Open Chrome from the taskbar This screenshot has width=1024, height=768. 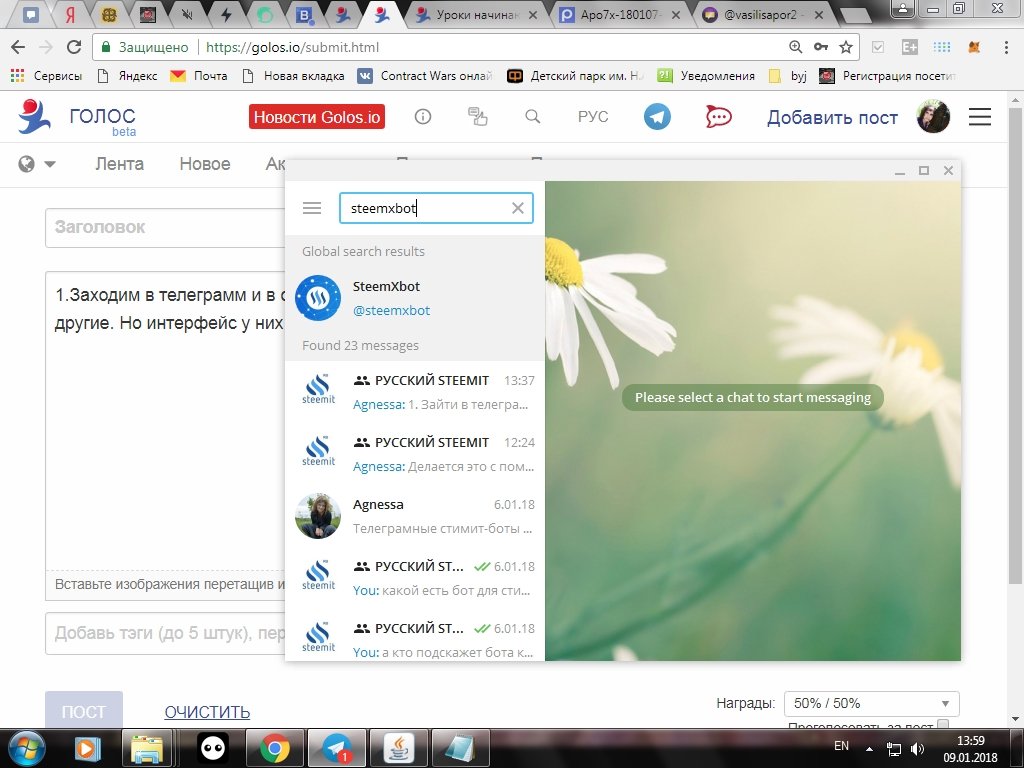point(275,748)
